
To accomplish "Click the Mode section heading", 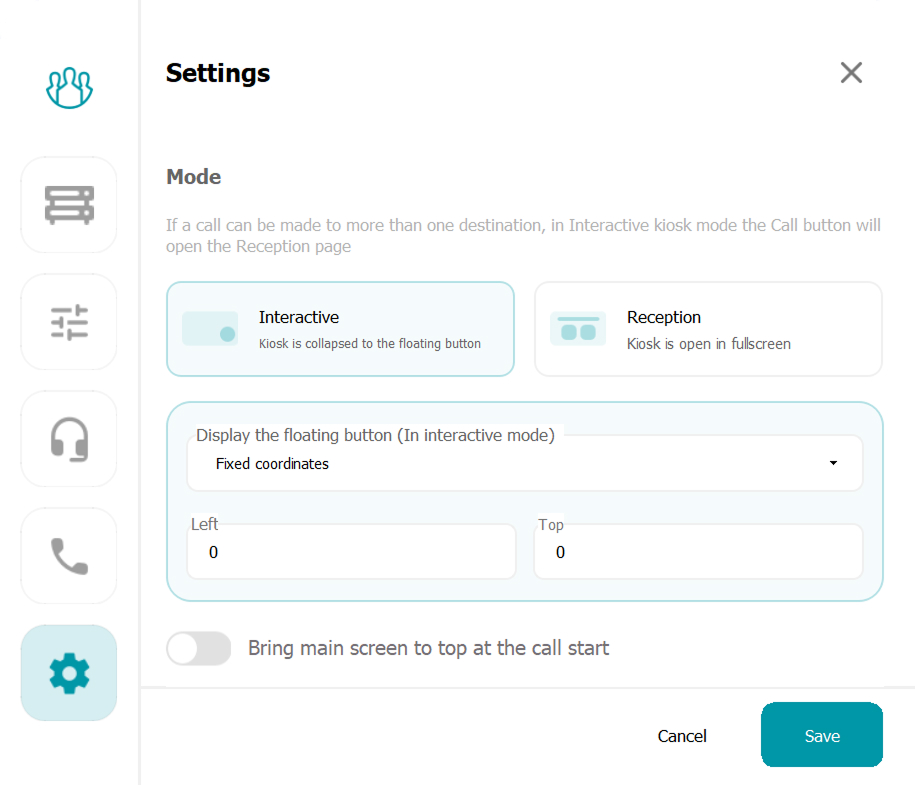I will pyautogui.click(x=193, y=177).
